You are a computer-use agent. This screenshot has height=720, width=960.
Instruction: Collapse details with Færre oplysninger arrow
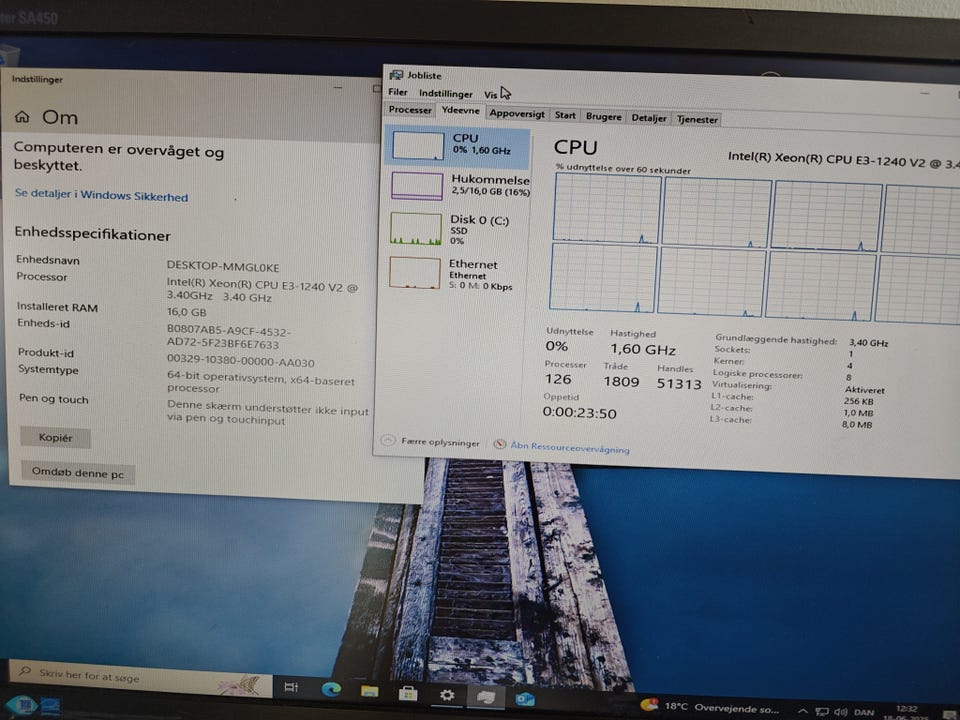pyautogui.click(x=388, y=440)
